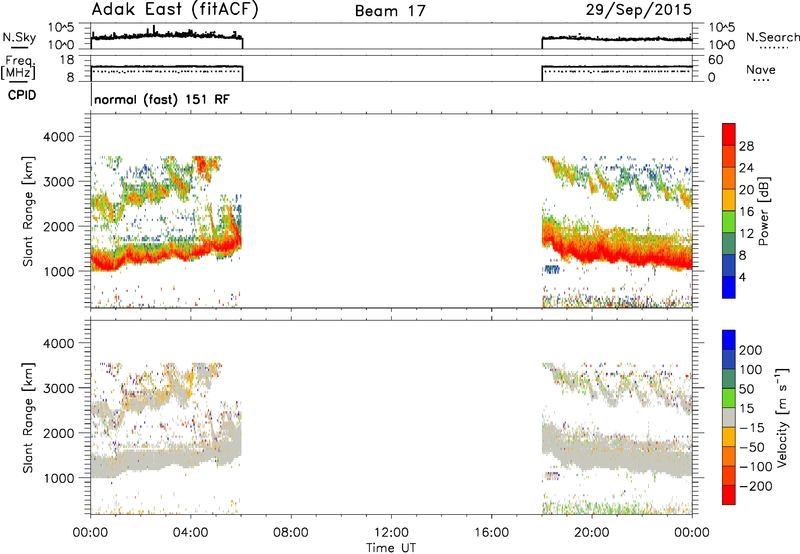Click the "20:00" time axis label
Image resolution: width=800 pixels, height=554 pixels.
coord(592,533)
